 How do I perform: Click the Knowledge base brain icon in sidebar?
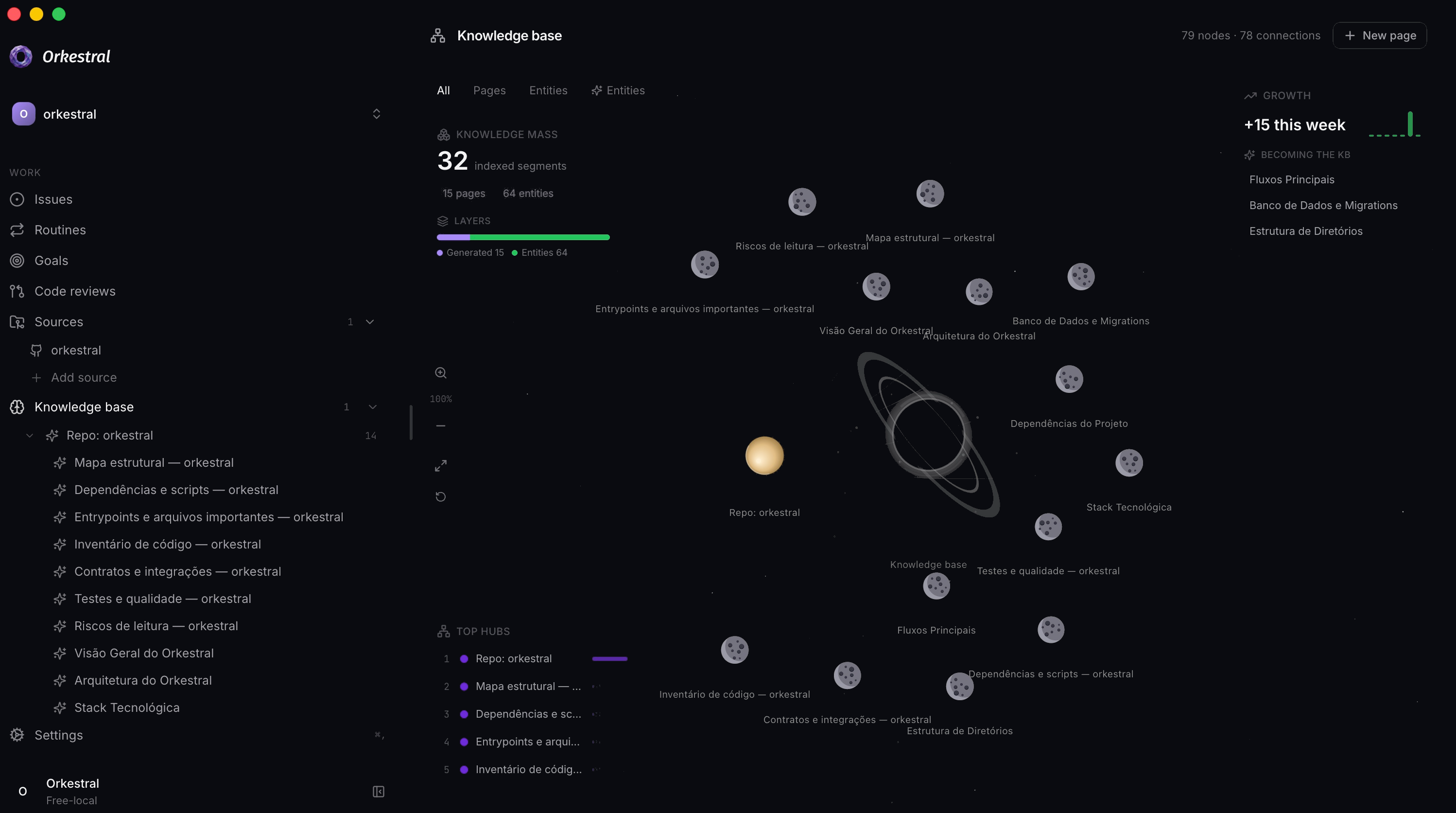pyautogui.click(x=17, y=406)
